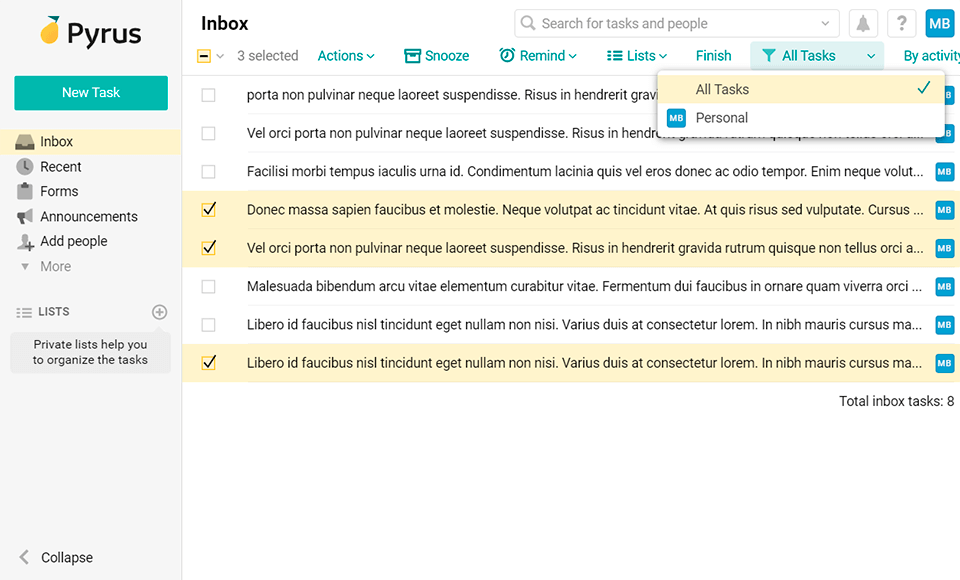Image resolution: width=960 pixels, height=580 pixels.
Task: Create a new private list
Action: pyautogui.click(x=159, y=311)
